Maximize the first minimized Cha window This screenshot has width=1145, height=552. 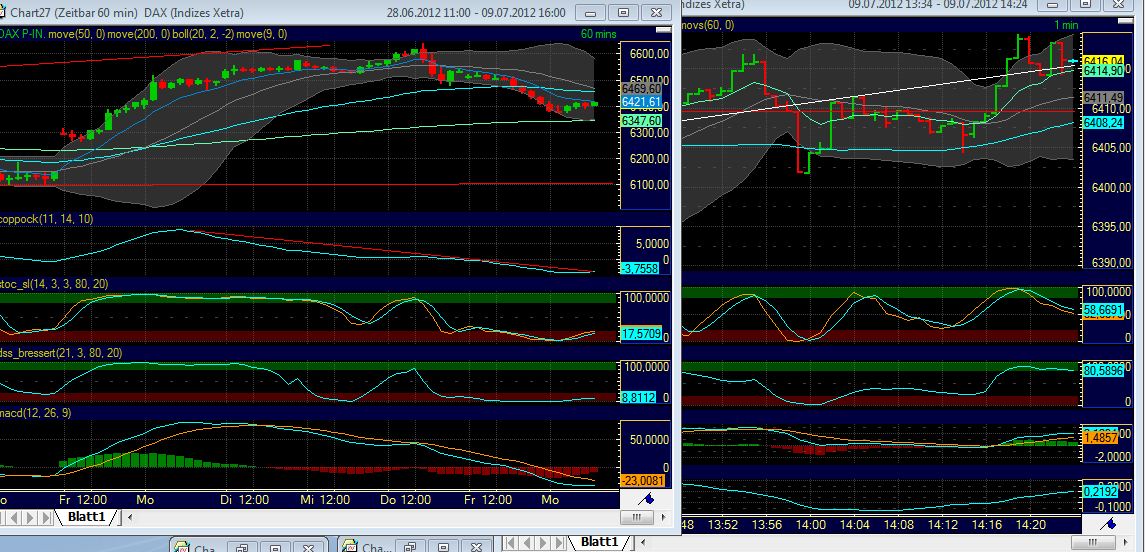[x=275, y=548]
